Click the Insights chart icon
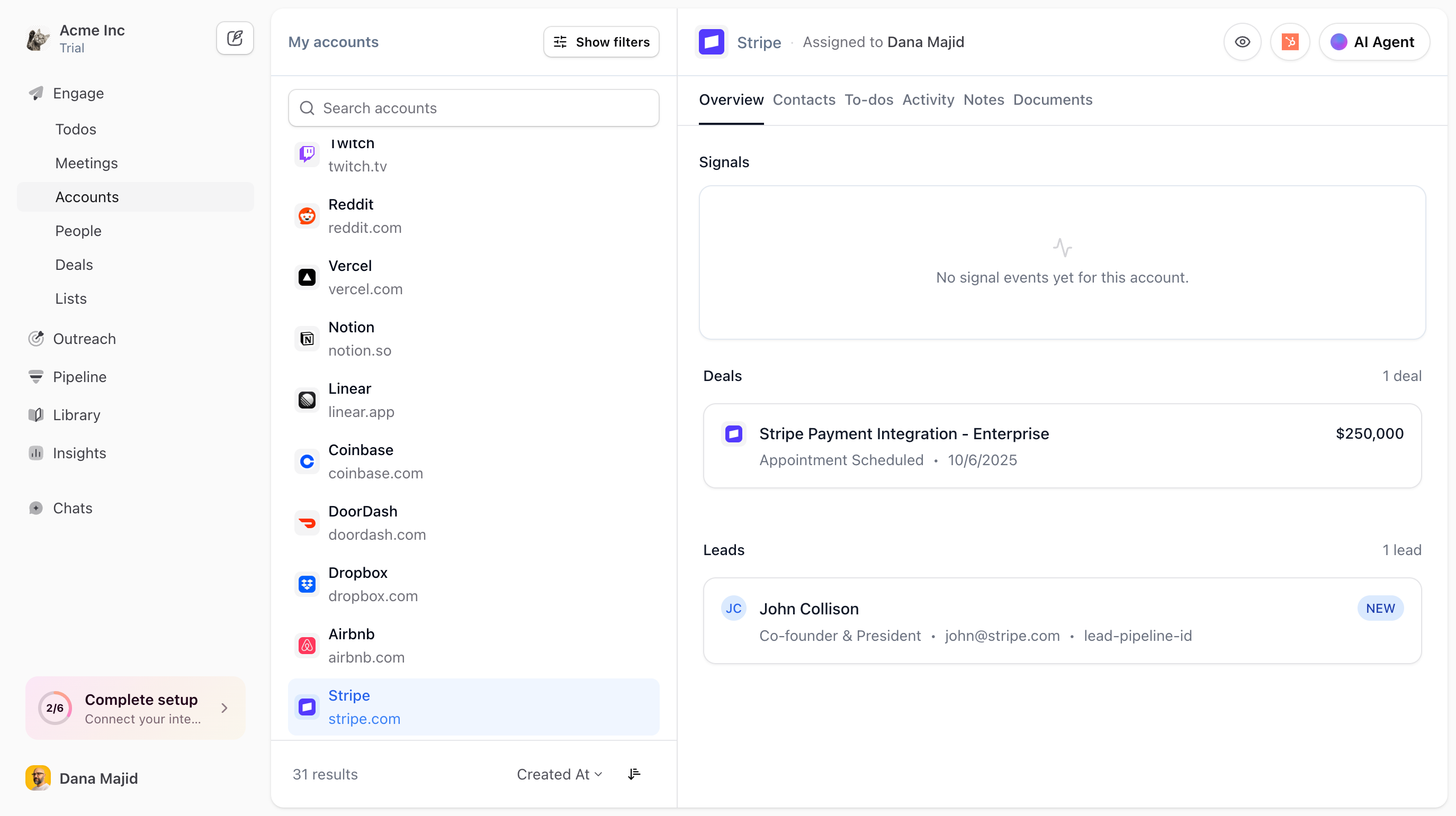This screenshot has width=1456, height=816. (36, 453)
